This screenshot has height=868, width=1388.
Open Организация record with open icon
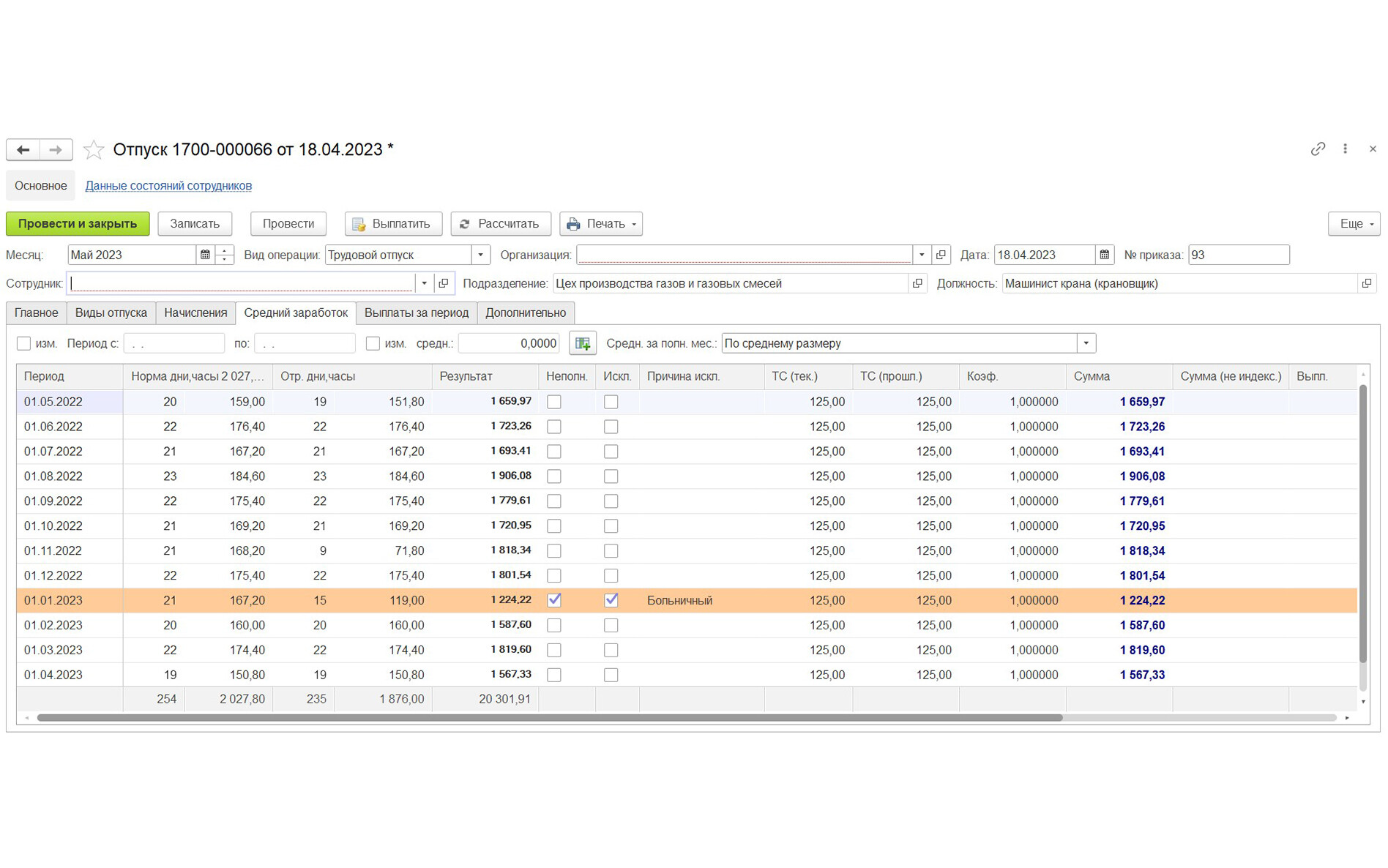point(941,255)
